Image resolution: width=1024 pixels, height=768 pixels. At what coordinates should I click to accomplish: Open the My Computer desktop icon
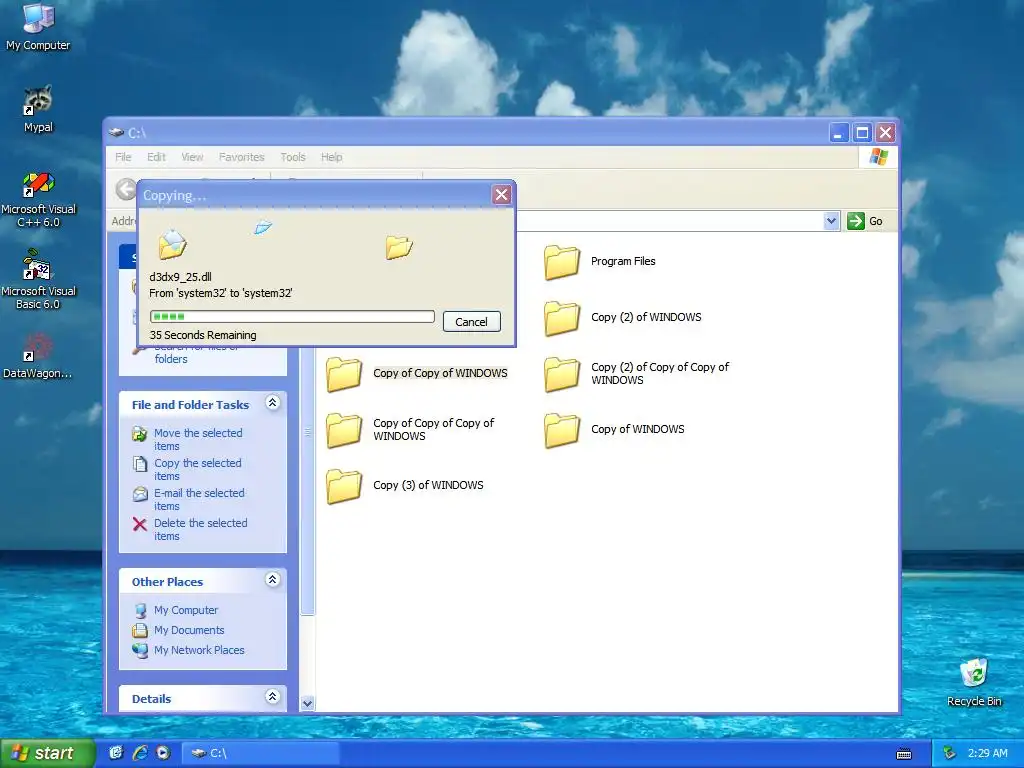(x=38, y=26)
